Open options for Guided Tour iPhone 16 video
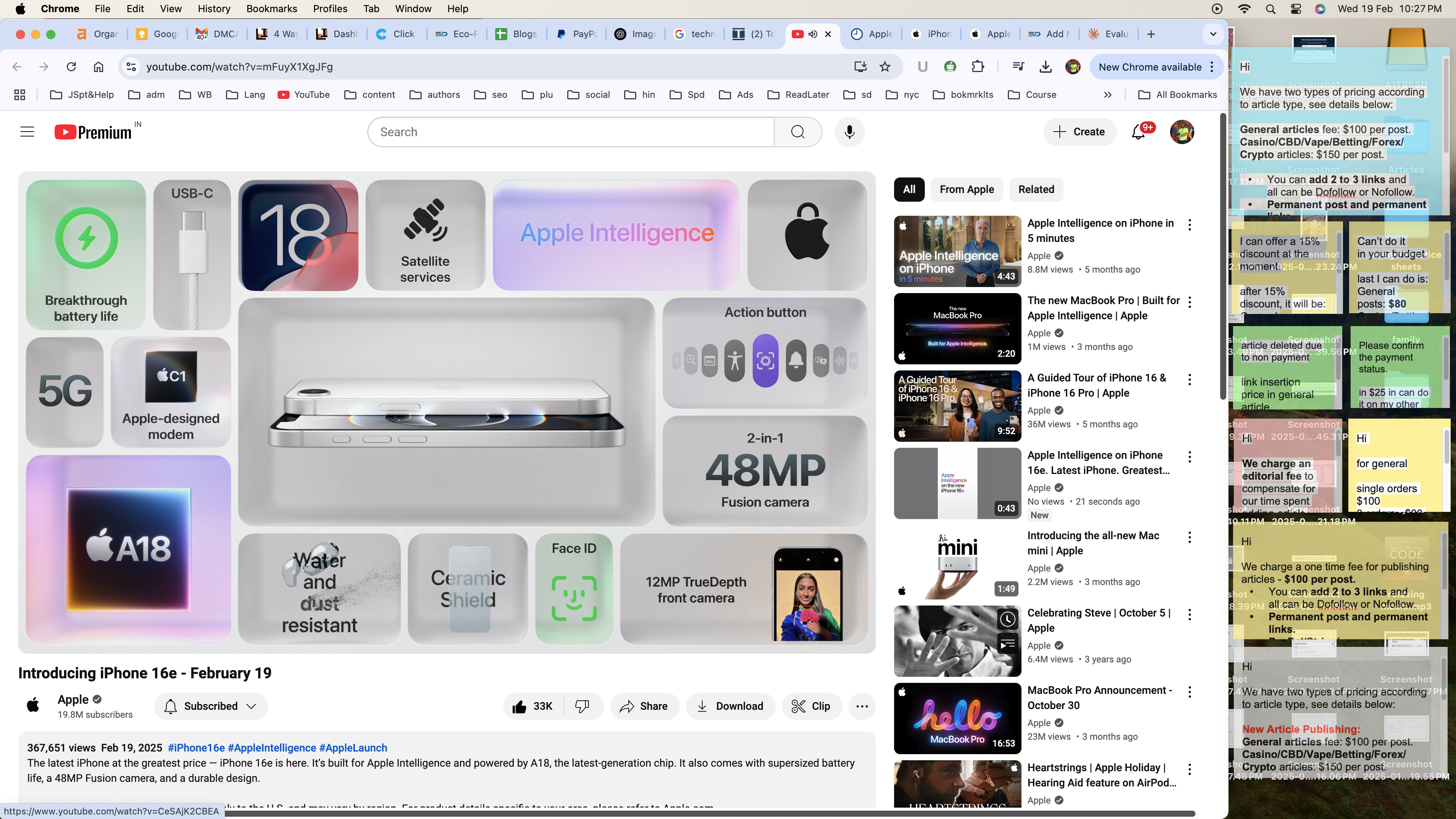The image size is (1456, 819). [1189, 380]
